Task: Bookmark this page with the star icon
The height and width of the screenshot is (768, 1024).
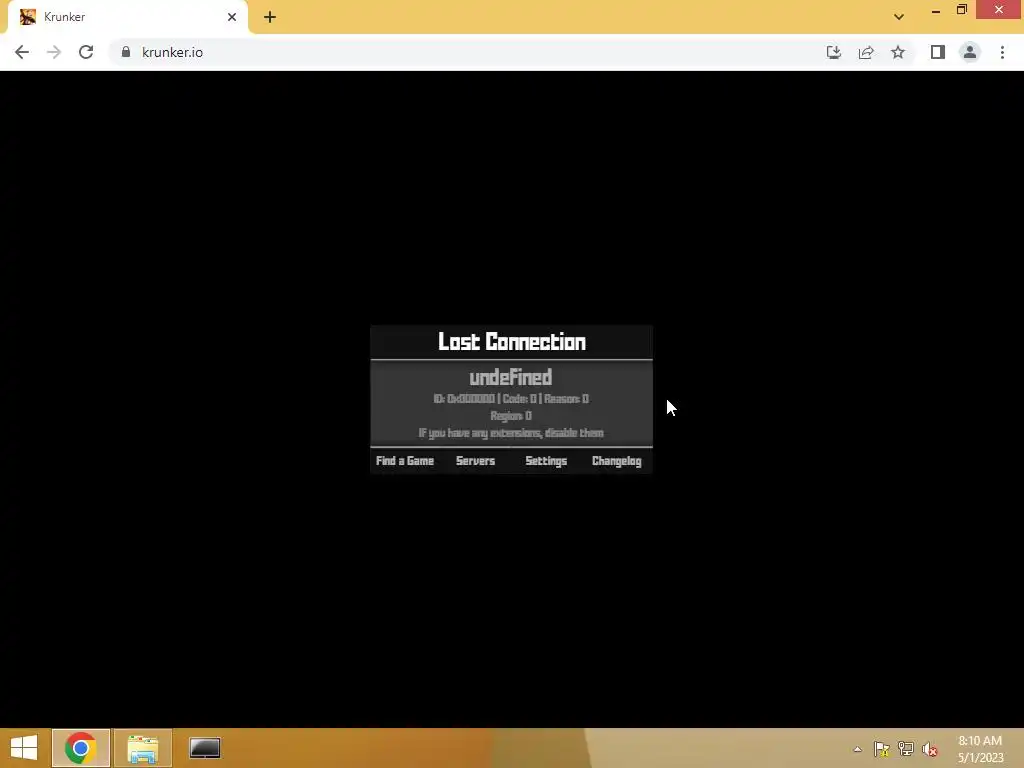Action: click(x=898, y=52)
